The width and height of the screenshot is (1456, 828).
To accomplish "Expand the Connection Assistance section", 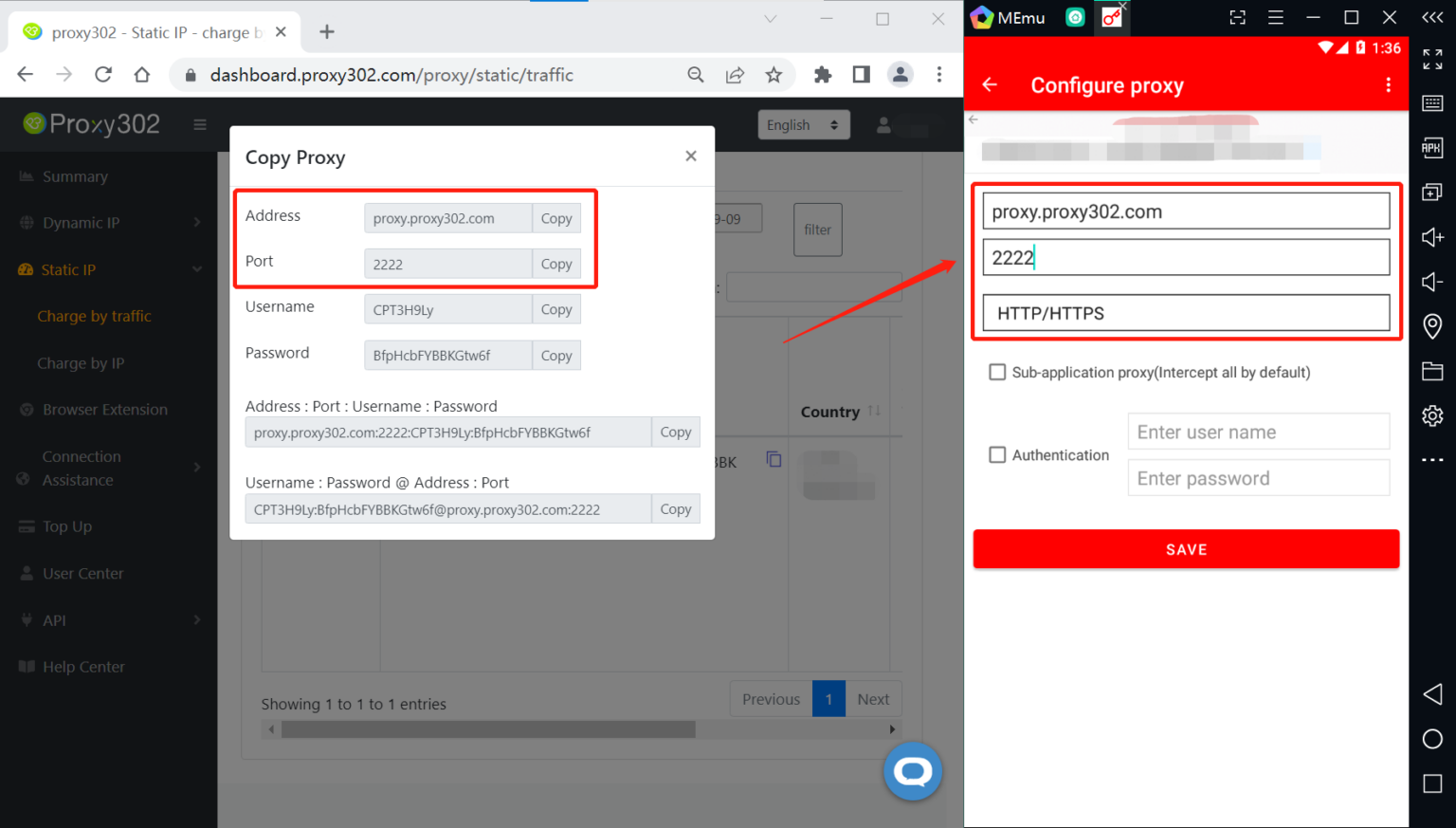I will (109, 468).
